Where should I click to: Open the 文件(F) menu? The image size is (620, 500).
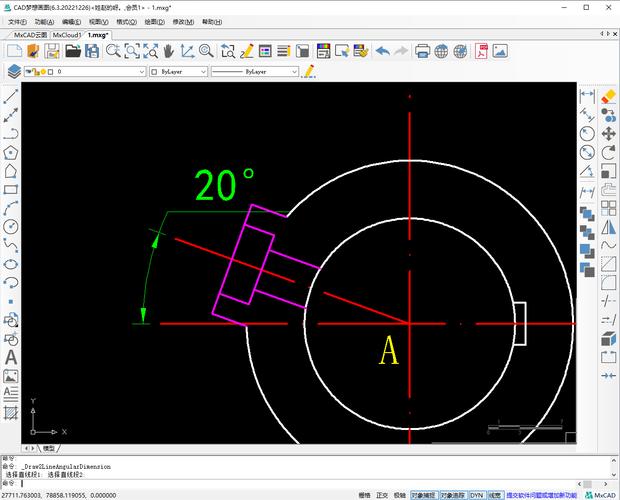17,21
